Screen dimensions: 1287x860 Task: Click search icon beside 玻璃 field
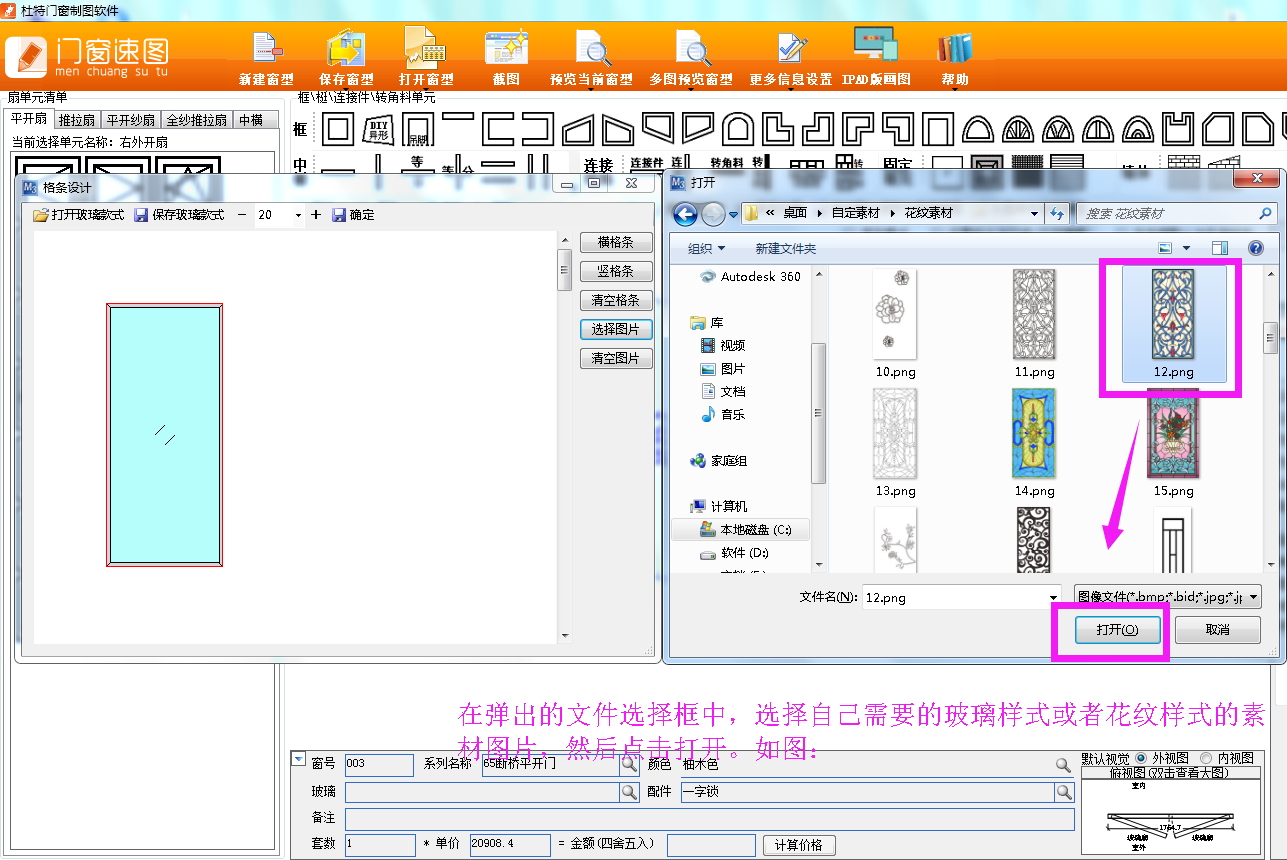[629, 792]
